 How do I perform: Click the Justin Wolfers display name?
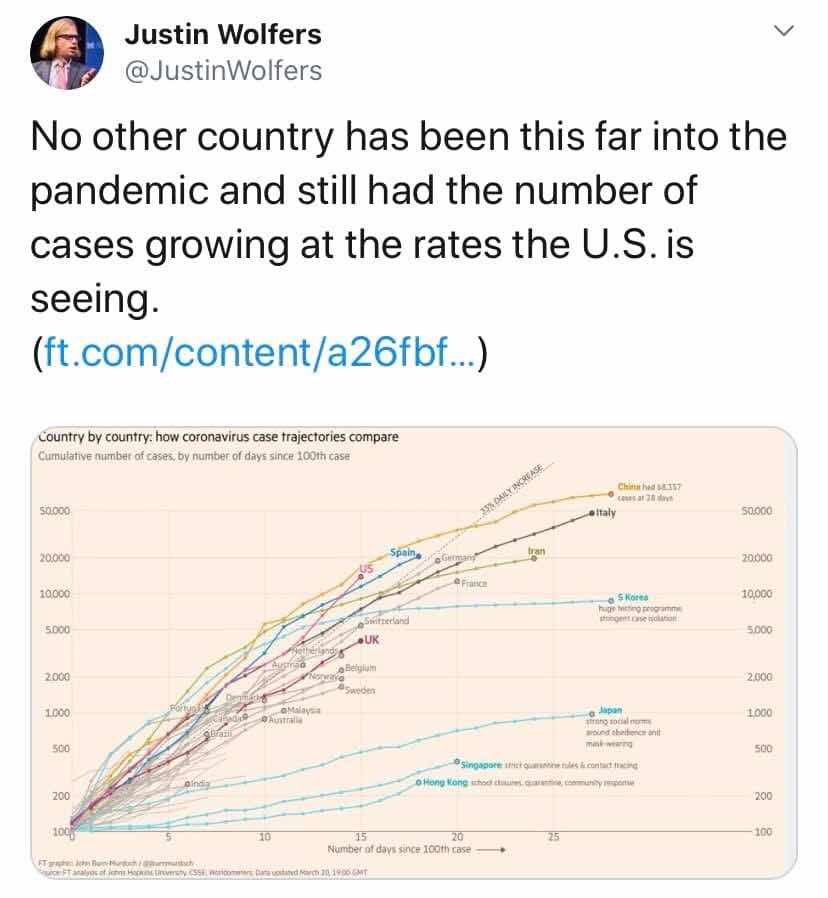(223, 34)
